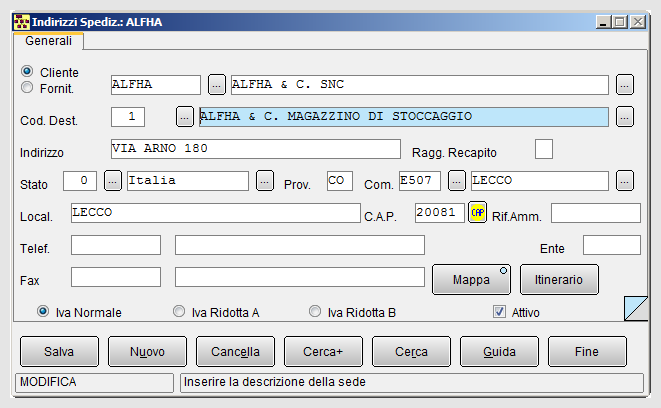Click the ellipsis button after the LECCO comune field
This screenshot has width=661, height=408.
click(x=625, y=181)
